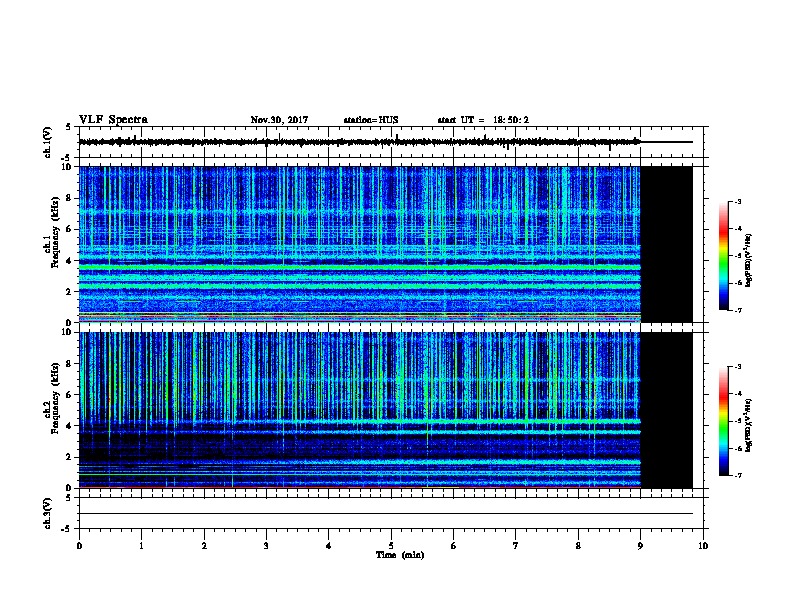
Task: Click time axis tick label "3"
Action: click(266, 546)
